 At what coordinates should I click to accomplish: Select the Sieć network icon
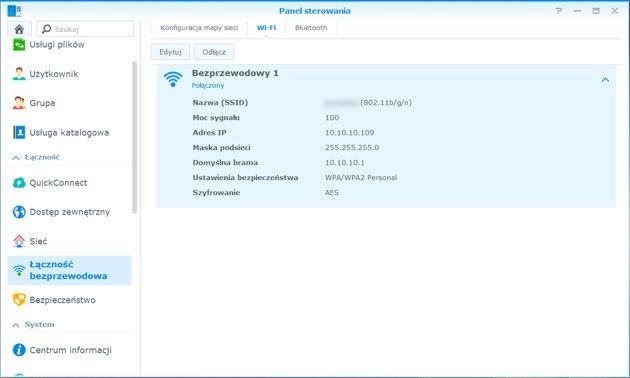(x=19, y=241)
